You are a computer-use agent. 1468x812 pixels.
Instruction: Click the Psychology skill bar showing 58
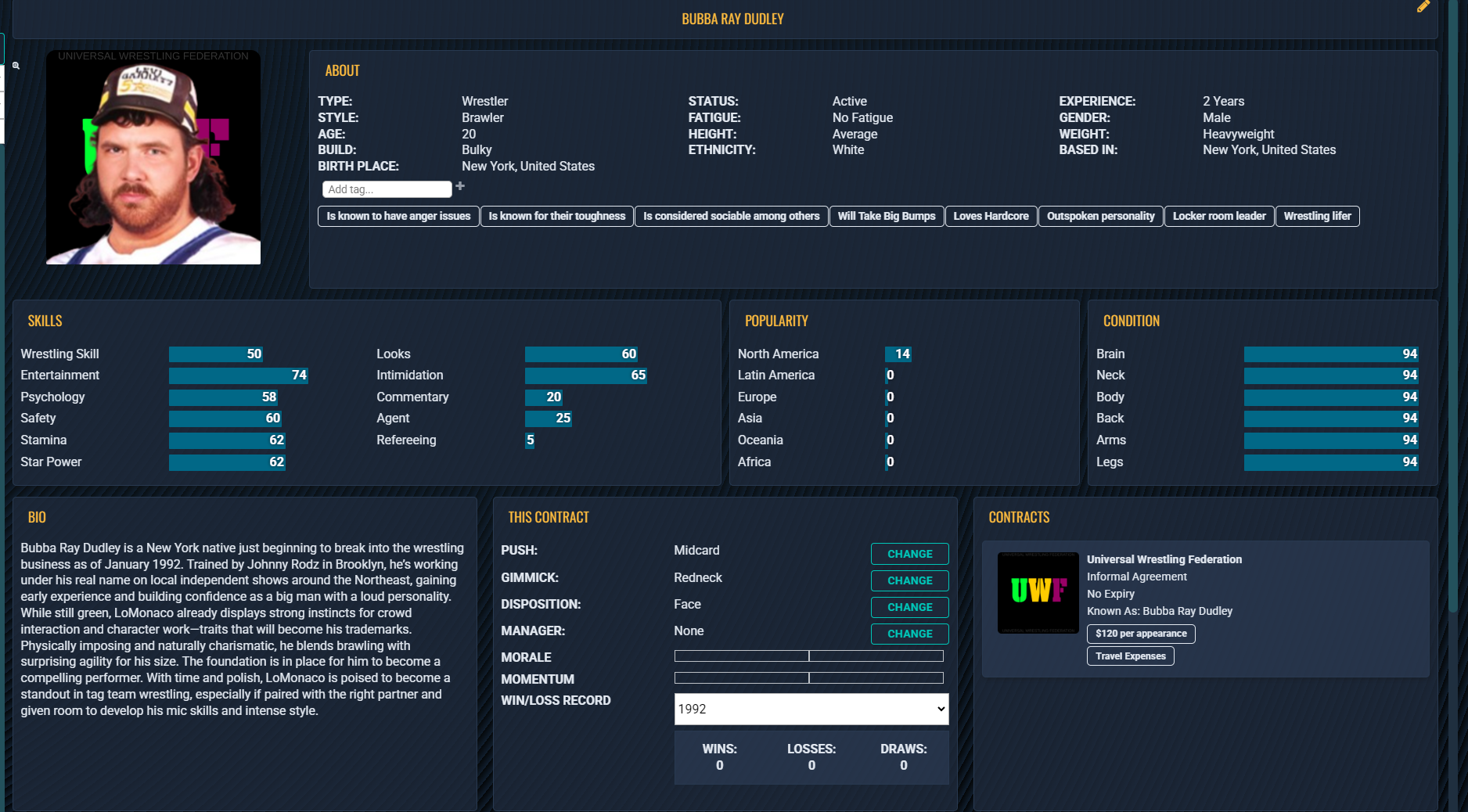tap(224, 397)
